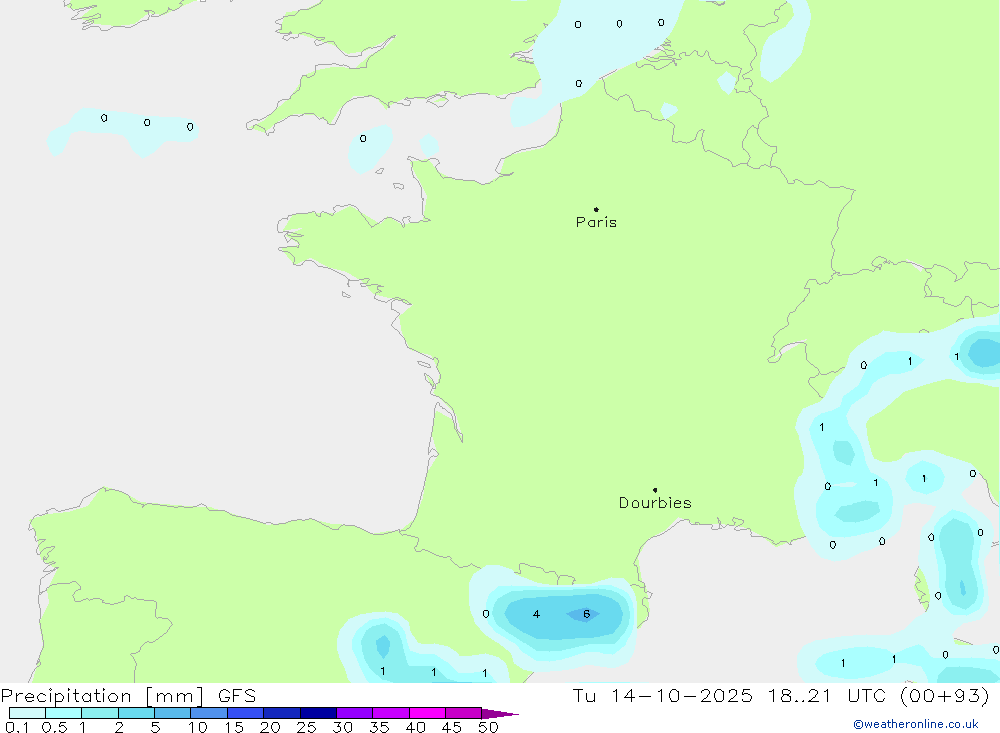This screenshot has width=1000, height=733.
Task: Select the Paris city label
Action: tap(596, 222)
